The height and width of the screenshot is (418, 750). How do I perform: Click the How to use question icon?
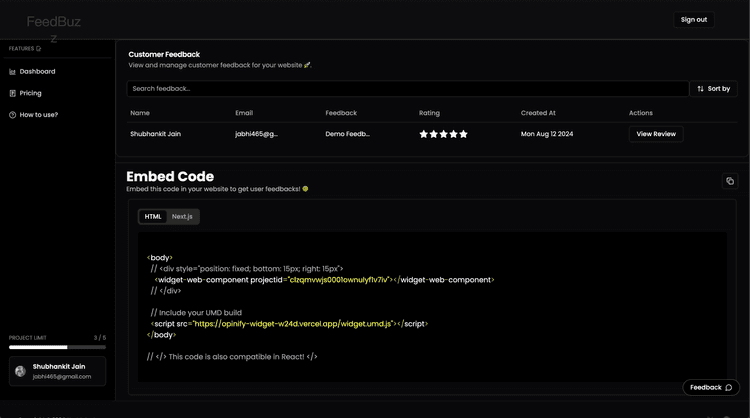[12, 115]
